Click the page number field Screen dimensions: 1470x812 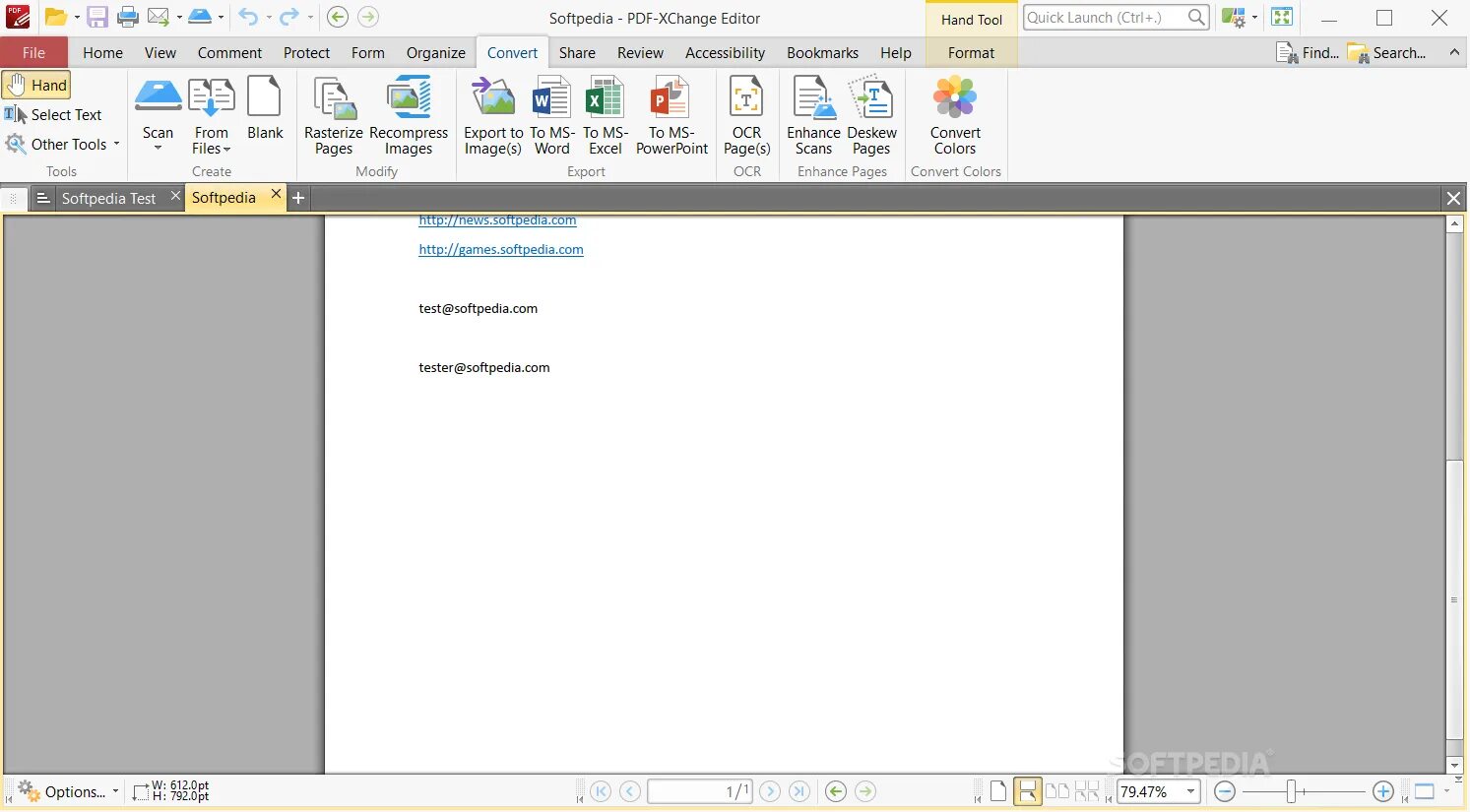700,791
